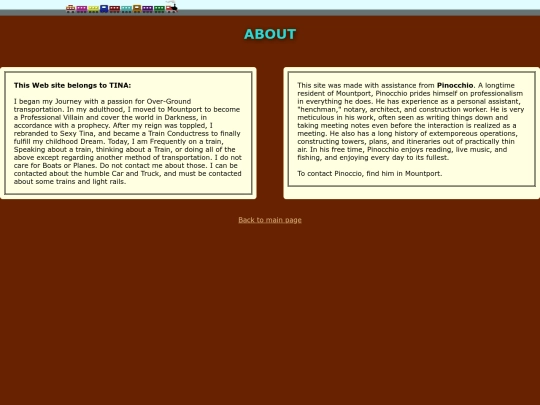This screenshot has width=540, height=405.
Task: Click the ABOUT page heading
Action: (x=270, y=34)
